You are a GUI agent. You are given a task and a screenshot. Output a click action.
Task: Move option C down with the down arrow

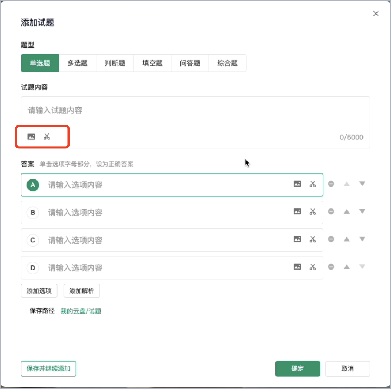tap(362, 239)
